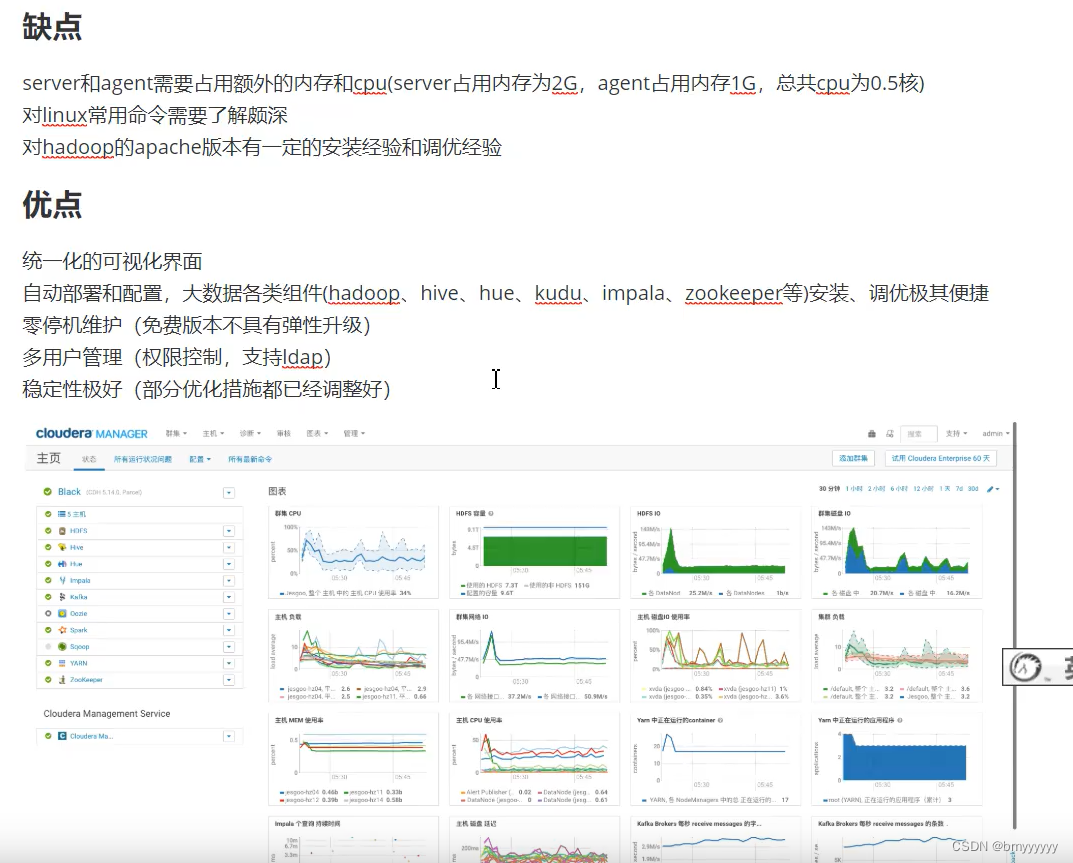Open the 主机 menu
The height and width of the screenshot is (863, 1073).
[212, 434]
